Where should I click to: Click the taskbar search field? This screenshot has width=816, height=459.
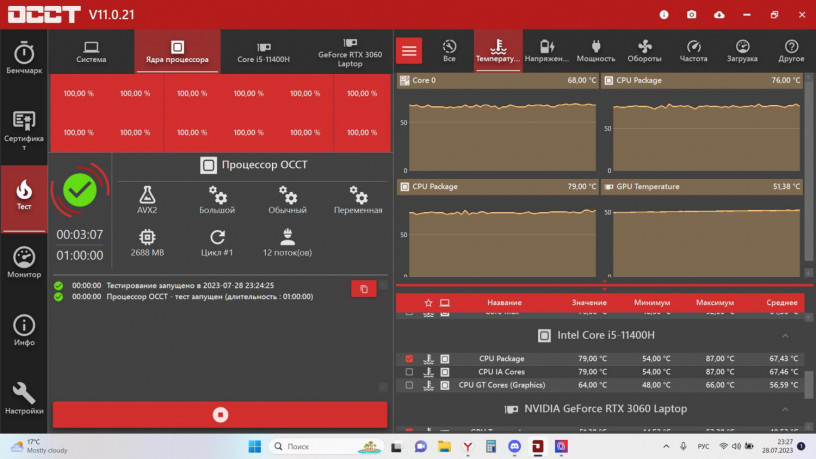tap(327, 447)
